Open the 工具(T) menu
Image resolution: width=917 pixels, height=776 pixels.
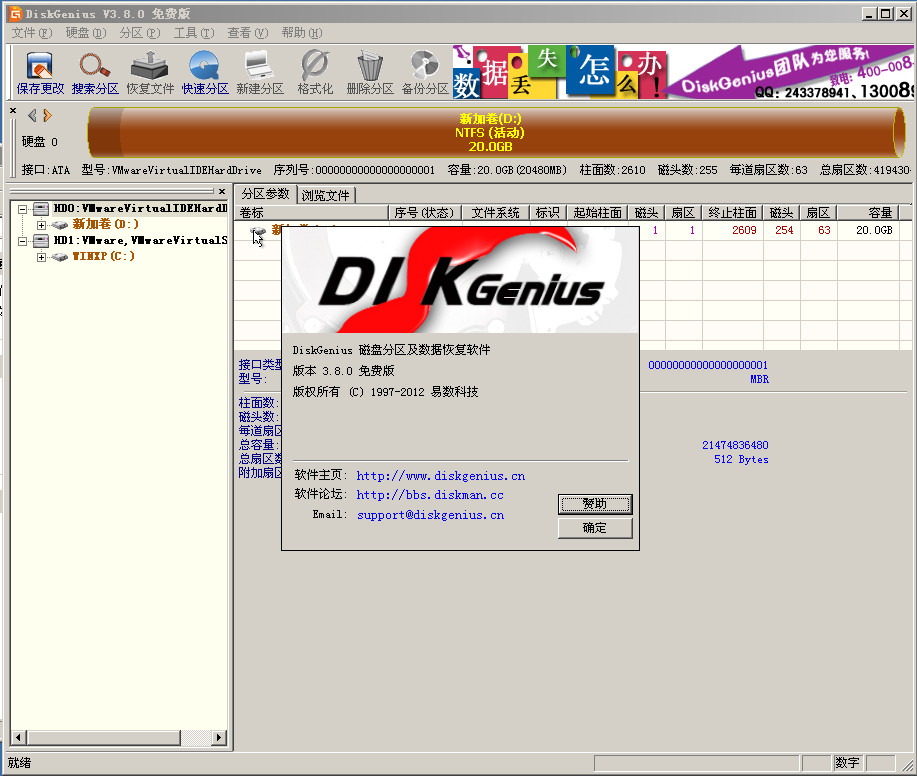point(194,33)
